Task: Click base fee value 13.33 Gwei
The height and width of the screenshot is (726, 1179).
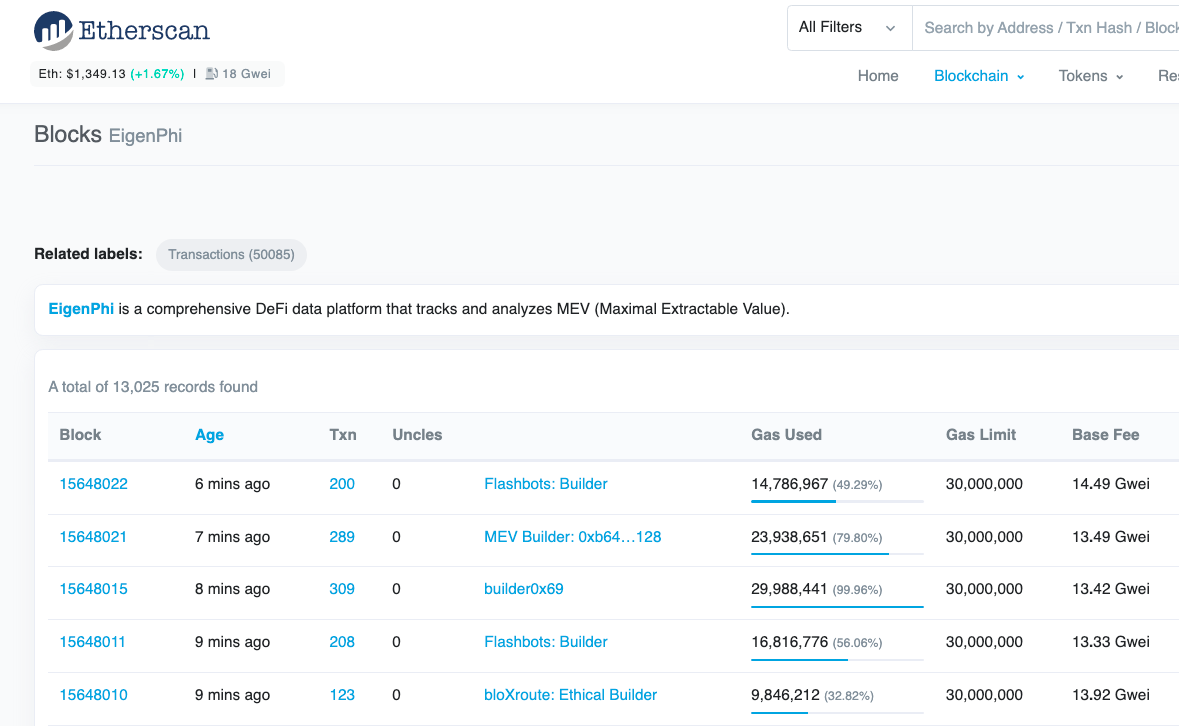Action: click(x=1111, y=642)
